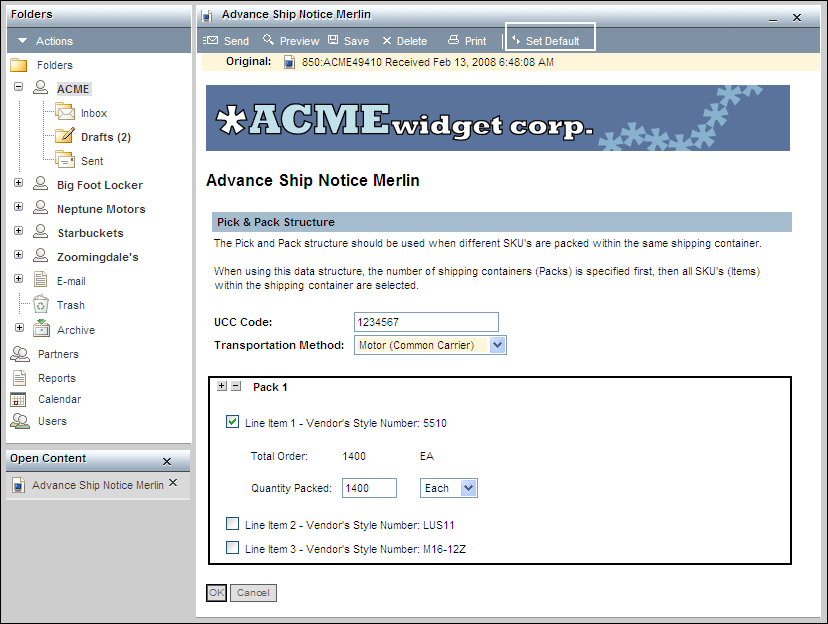Open the Actions menu
Image resolution: width=828 pixels, height=624 pixels.
[x=45, y=41]
